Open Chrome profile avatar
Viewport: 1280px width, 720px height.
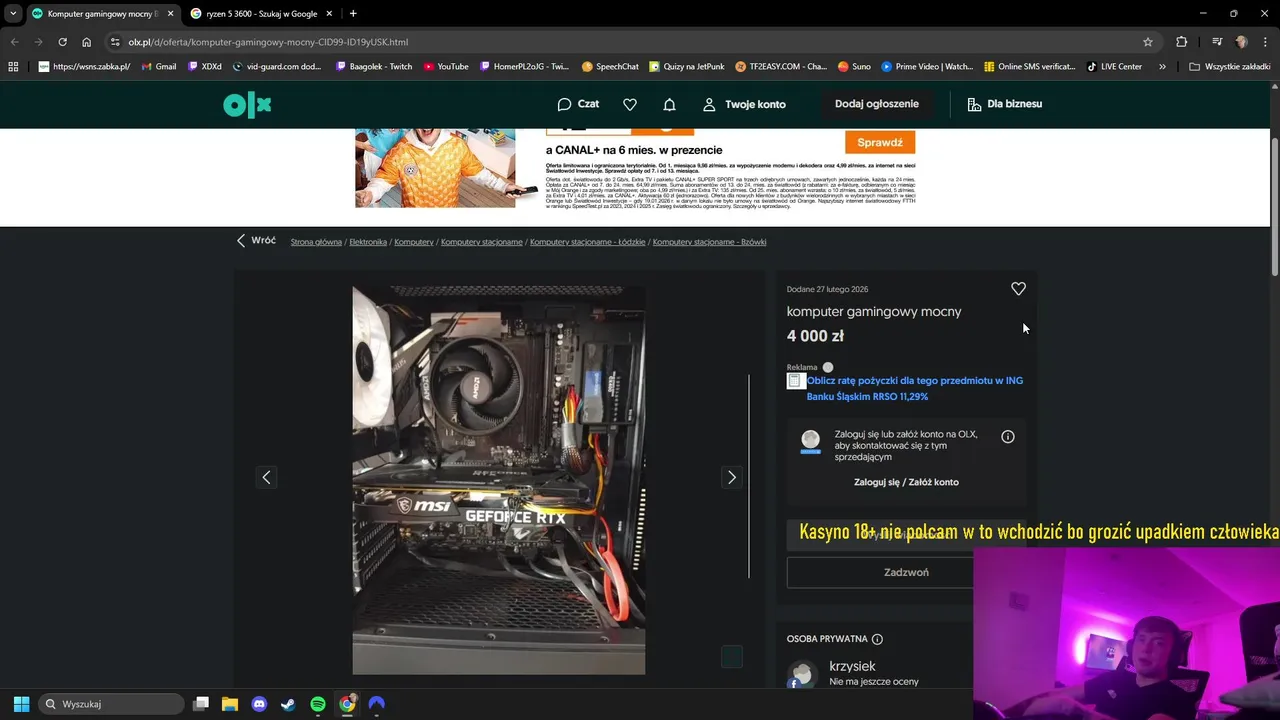[1242, 42]
